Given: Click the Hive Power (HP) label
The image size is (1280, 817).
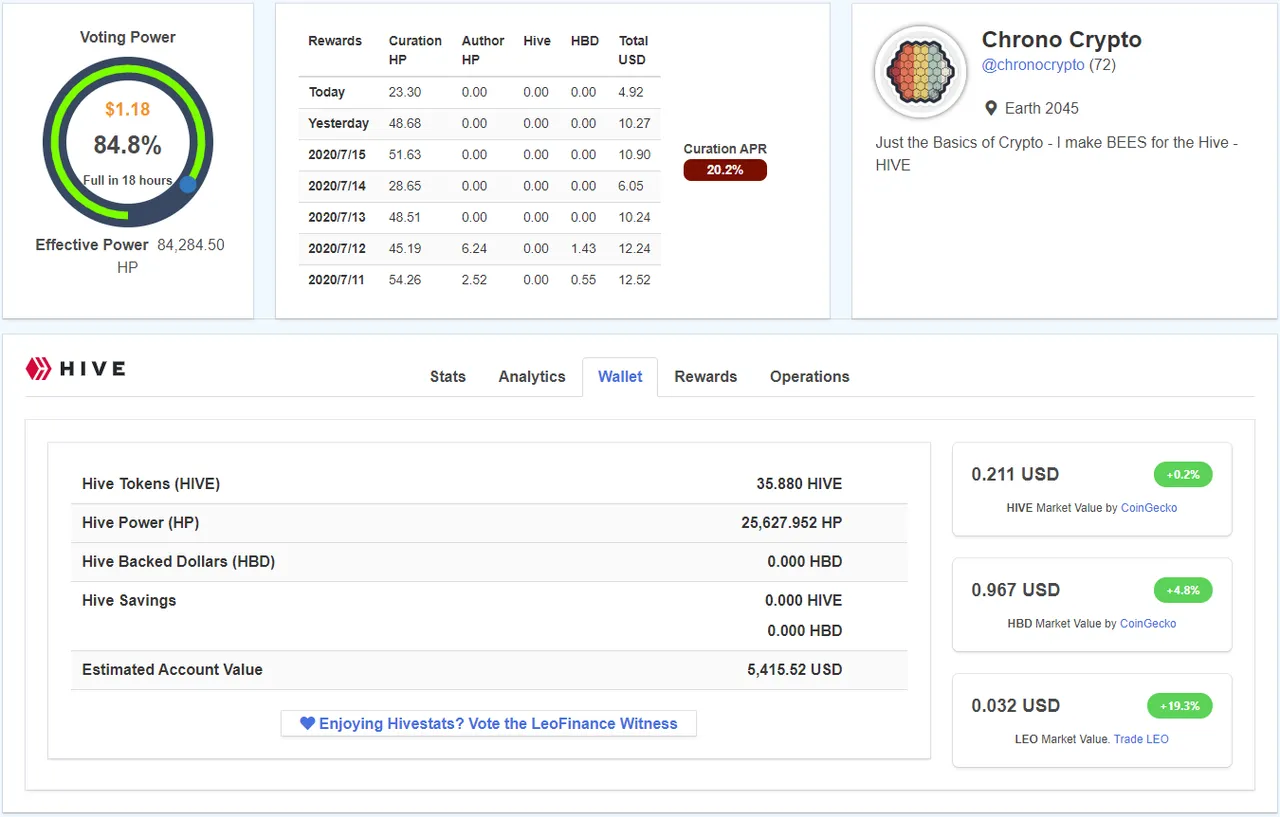Looking at the screenshot, I should pyautogui.click(x=141, y=523).
